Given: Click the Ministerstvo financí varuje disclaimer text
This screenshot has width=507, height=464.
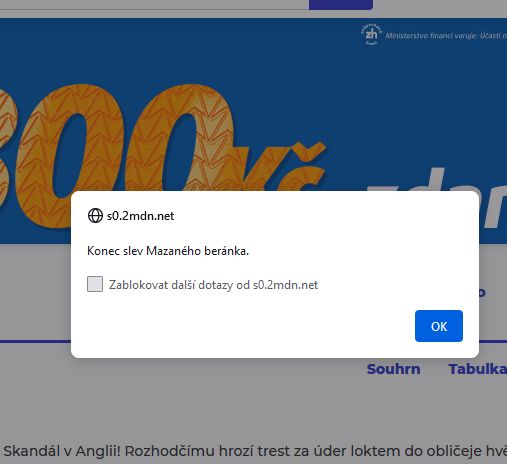Looking at the screenshot, I should [446, 36].
